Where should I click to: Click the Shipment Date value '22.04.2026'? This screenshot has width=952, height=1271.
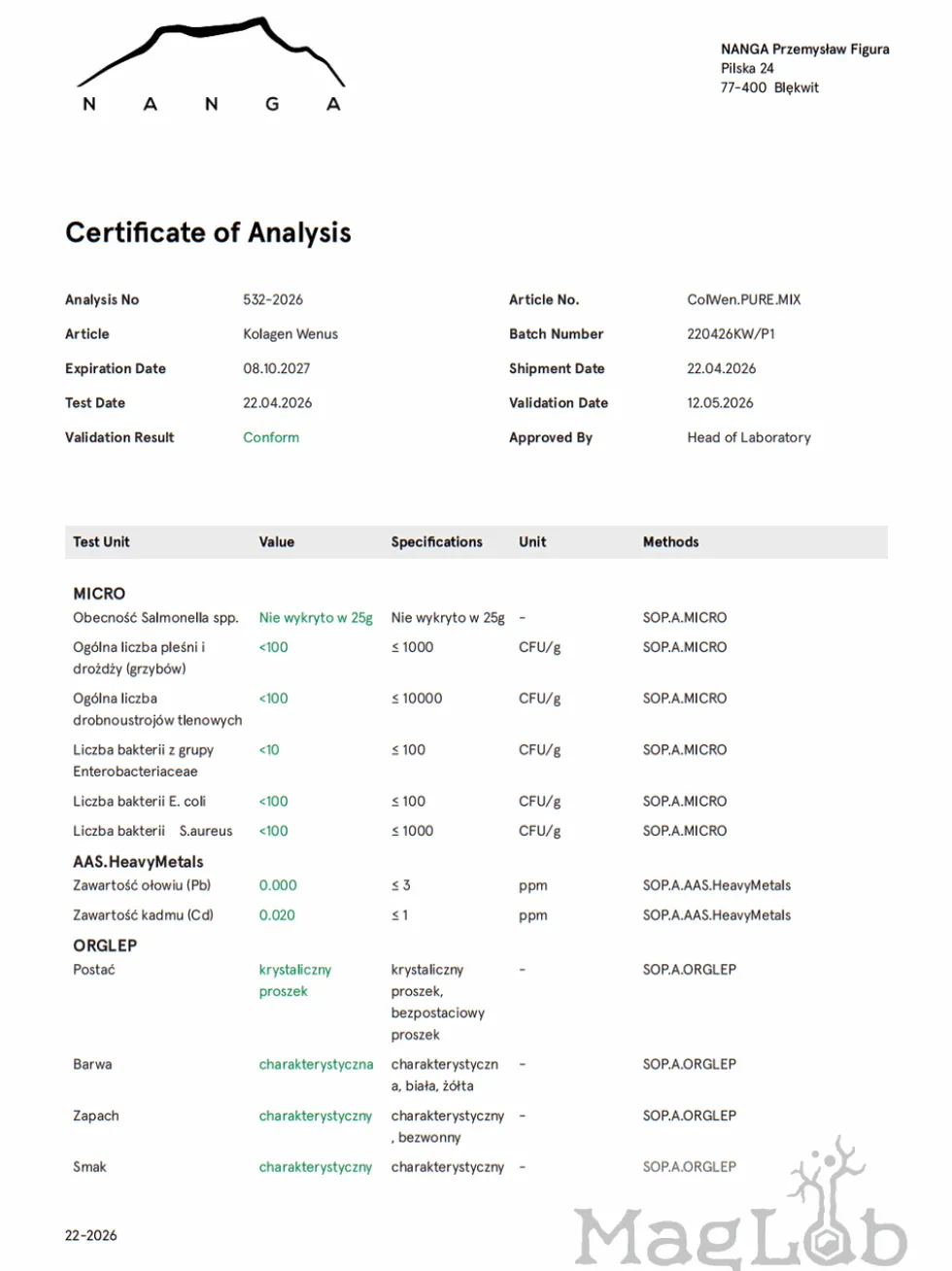pyautogui.click(x=722, y=368)
